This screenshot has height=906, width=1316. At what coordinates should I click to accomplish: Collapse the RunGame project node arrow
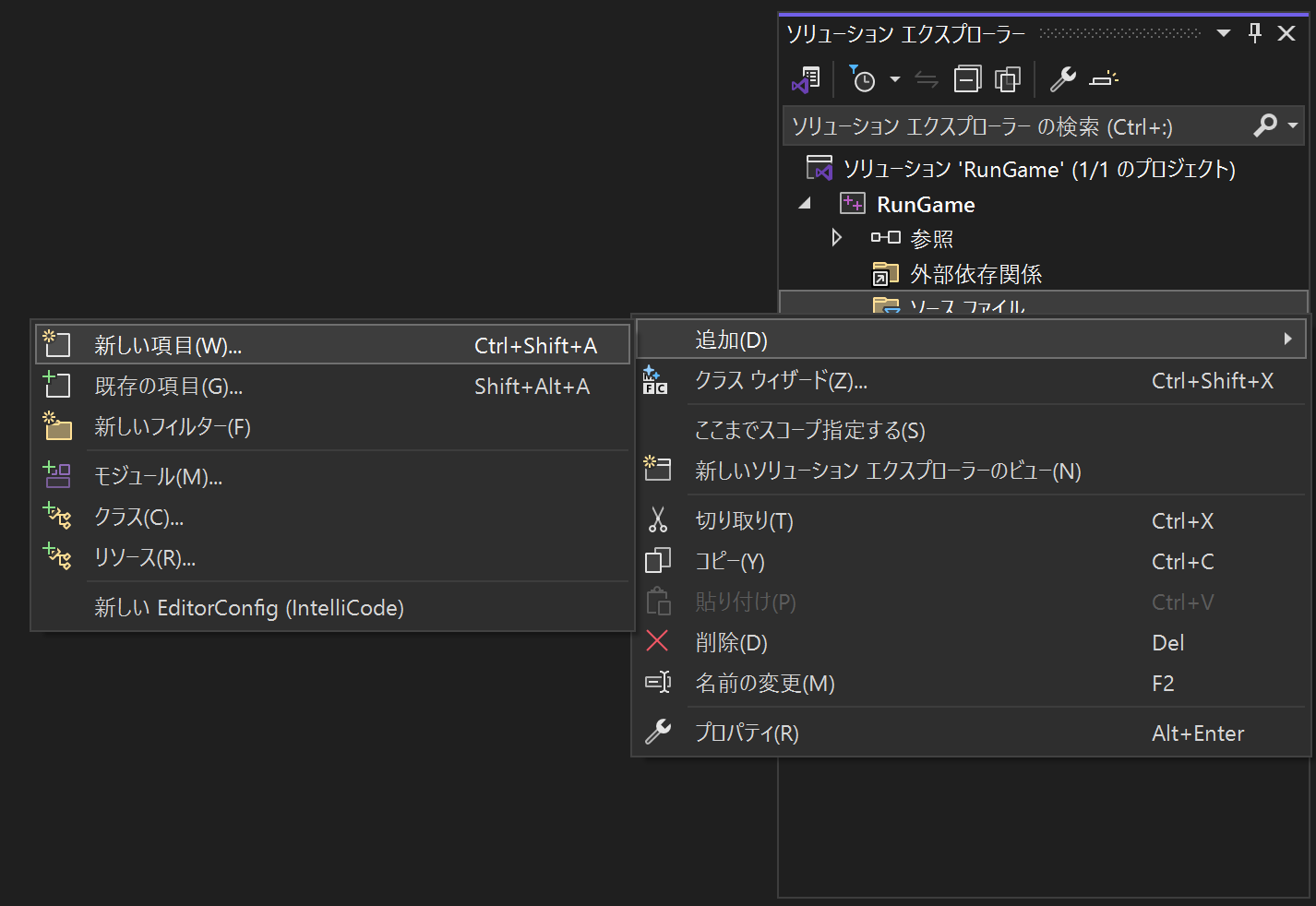point(806,203)
